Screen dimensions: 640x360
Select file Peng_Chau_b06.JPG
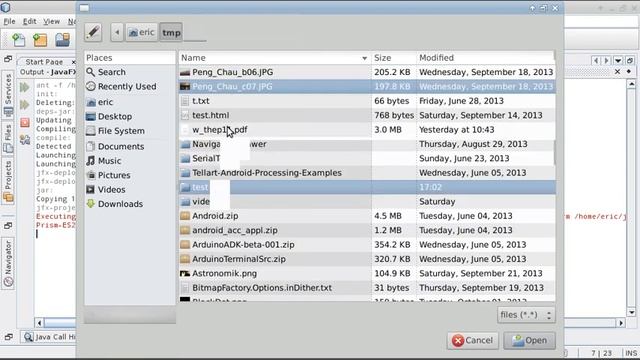coord(367,72)
